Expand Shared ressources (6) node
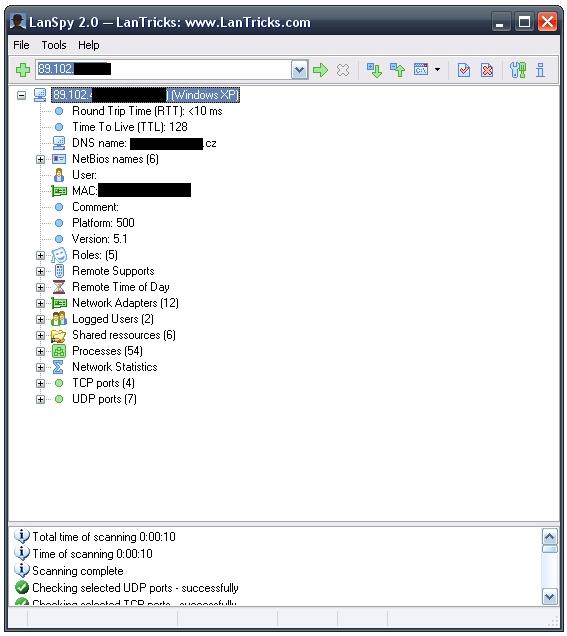 click(40, 335)
